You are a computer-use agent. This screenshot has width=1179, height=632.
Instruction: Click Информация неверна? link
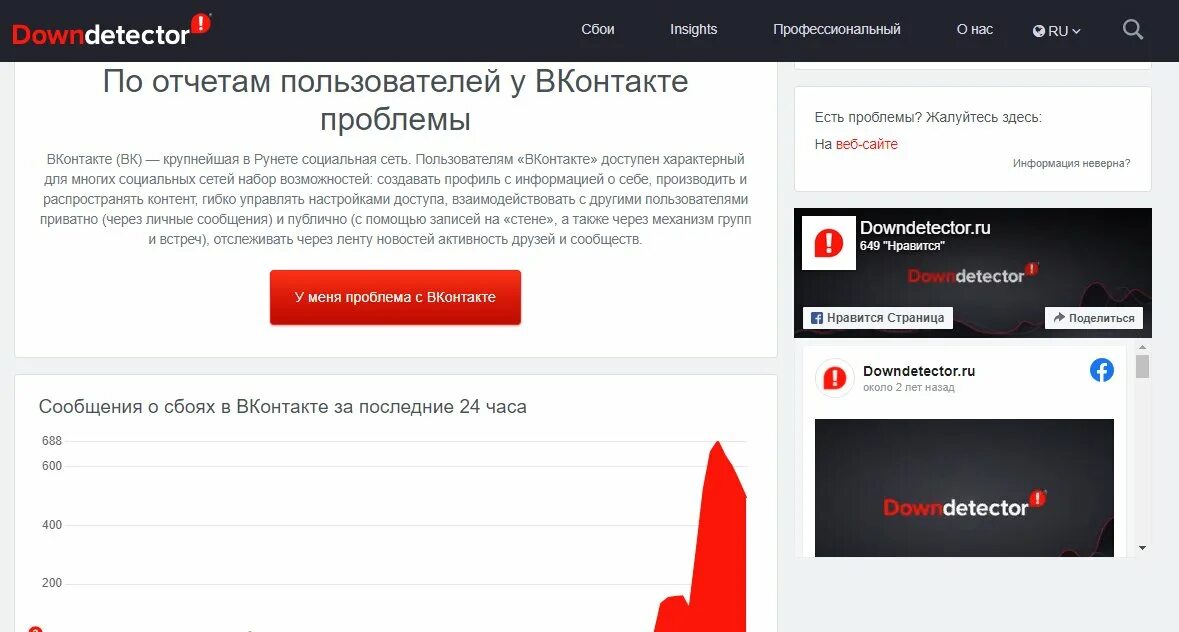(x=1071, y=163)
